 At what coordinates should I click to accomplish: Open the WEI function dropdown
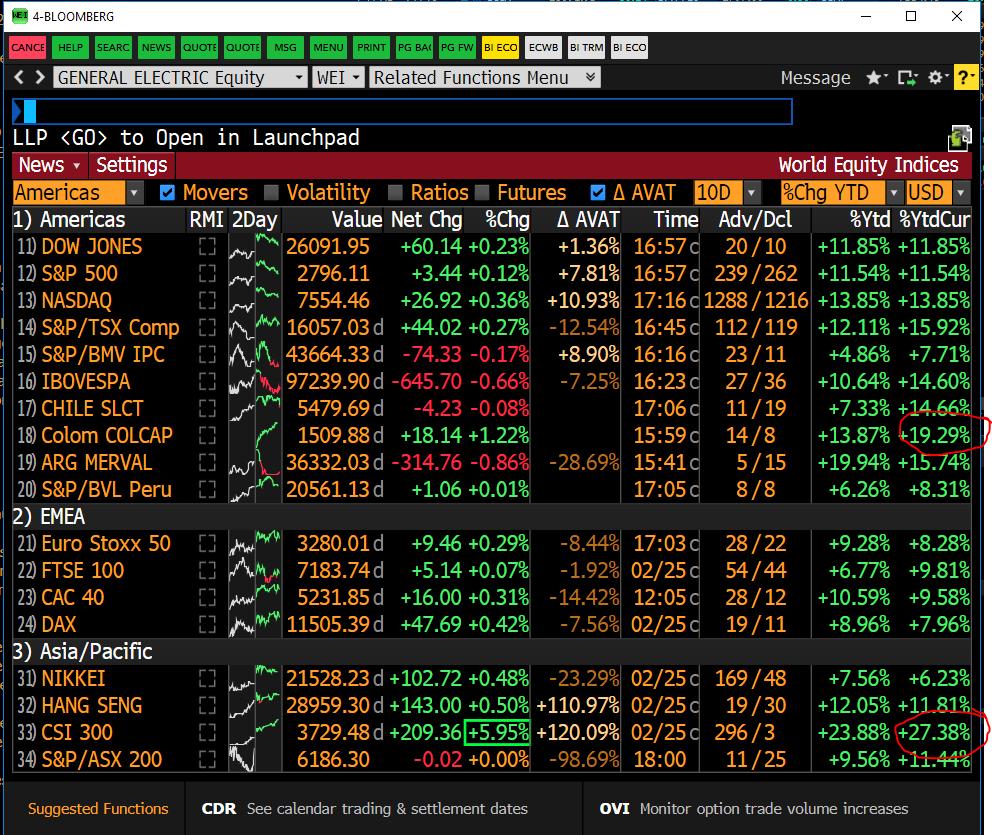338,78
